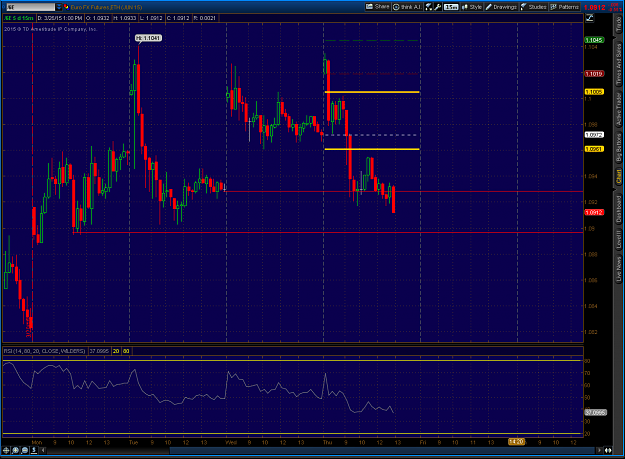Open the Level II side tab
This screenshot has height=459, width=625.
619,240
